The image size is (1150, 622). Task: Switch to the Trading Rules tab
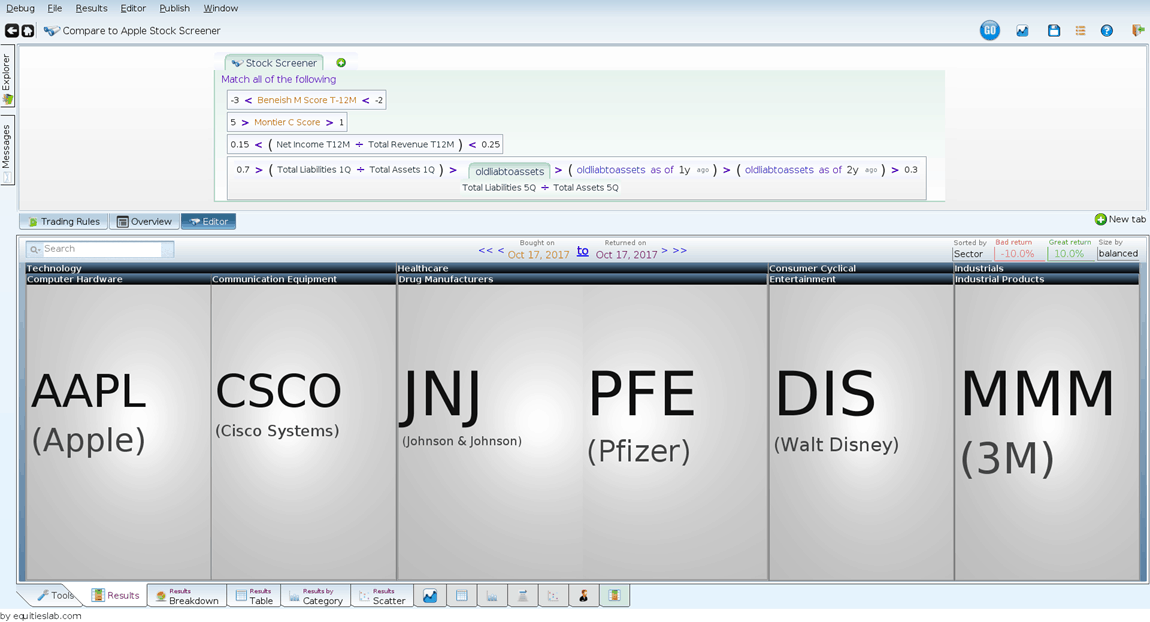click(63, 222)
